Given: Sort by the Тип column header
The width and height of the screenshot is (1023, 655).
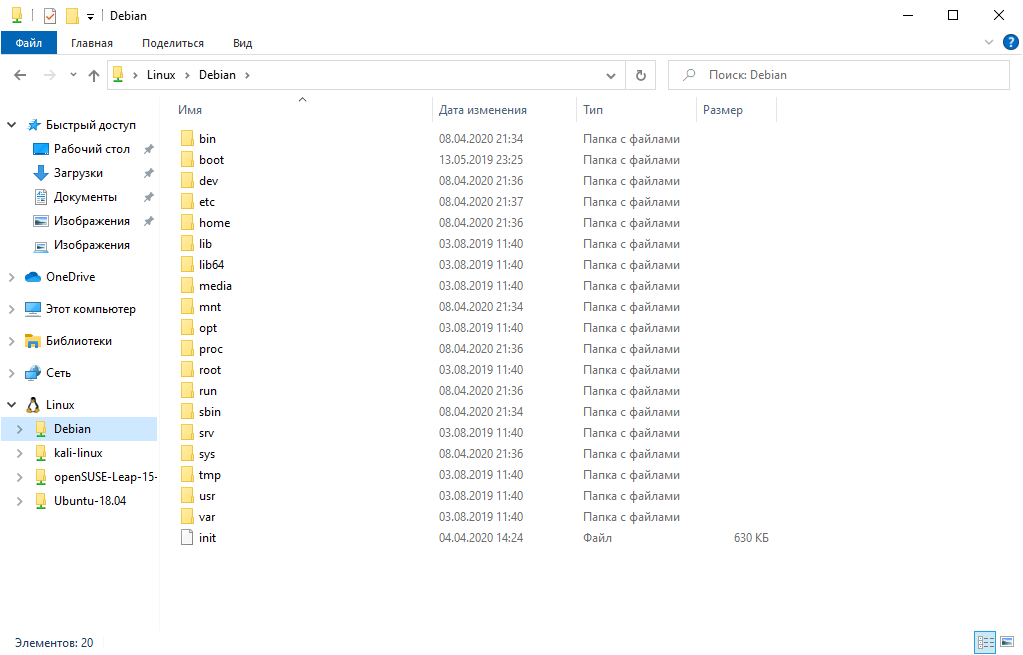Looking at the screenshot, I should point(593,110).
